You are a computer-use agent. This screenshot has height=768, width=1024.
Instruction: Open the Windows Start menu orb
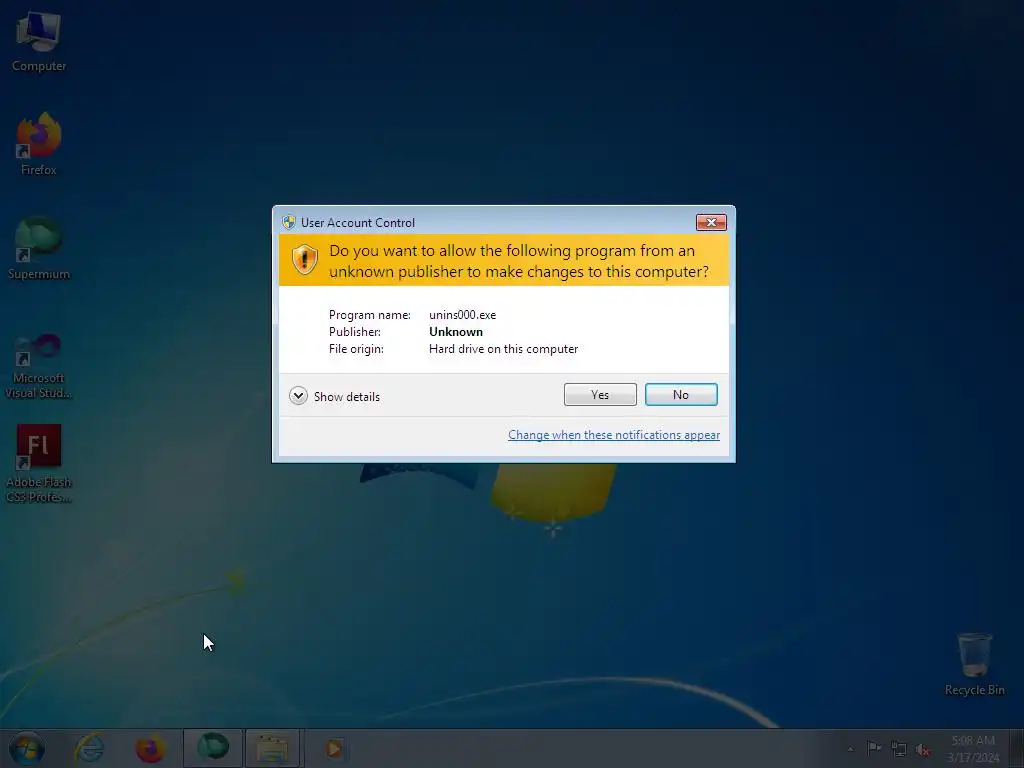click(x=27, y=748)
